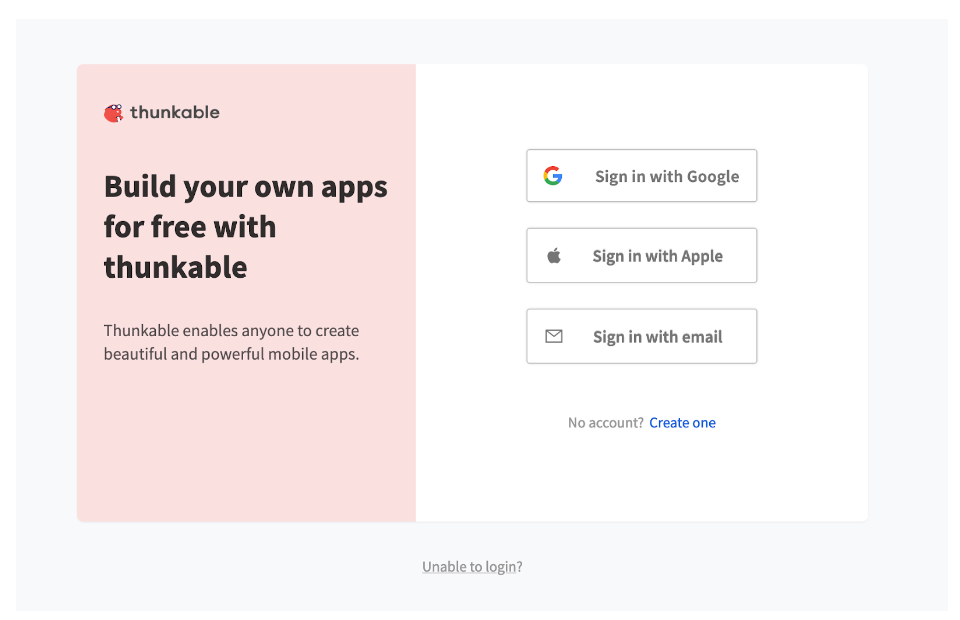The image size is (960, 620).
Task: Select Sign in with email
Action: [642, 336]
